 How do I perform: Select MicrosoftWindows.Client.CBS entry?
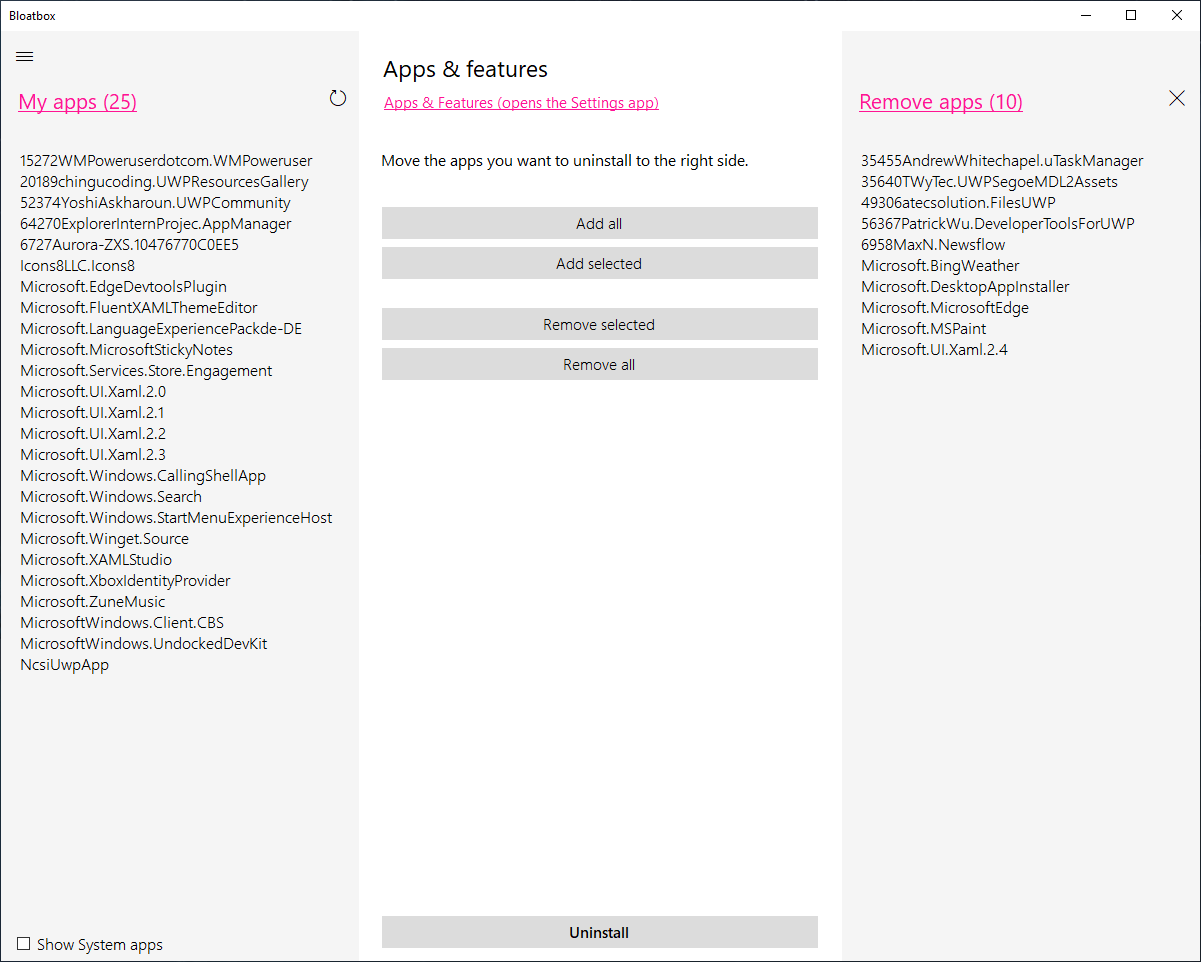(x=122, y=623)
